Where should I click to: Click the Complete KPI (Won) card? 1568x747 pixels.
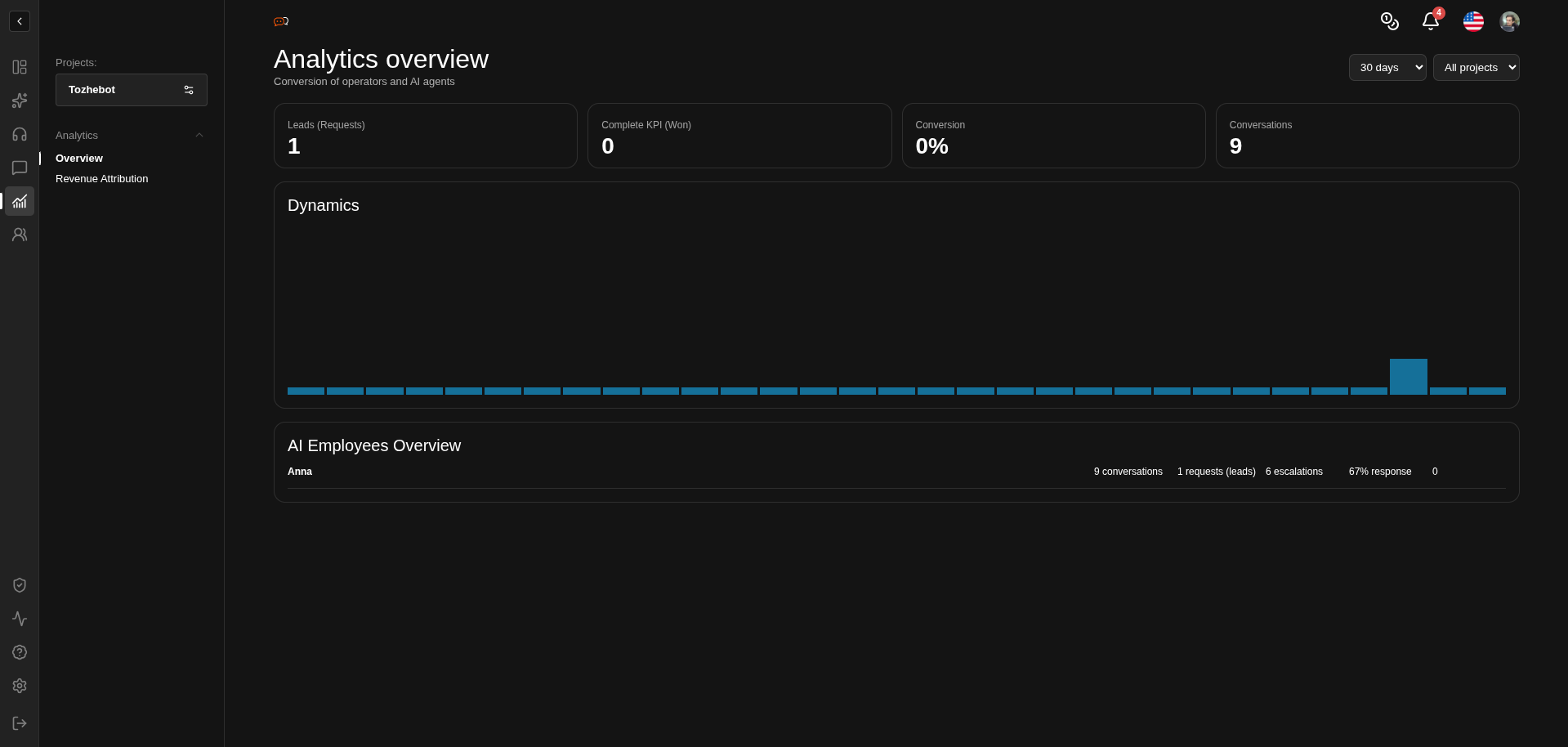click(x=739, y=136)
